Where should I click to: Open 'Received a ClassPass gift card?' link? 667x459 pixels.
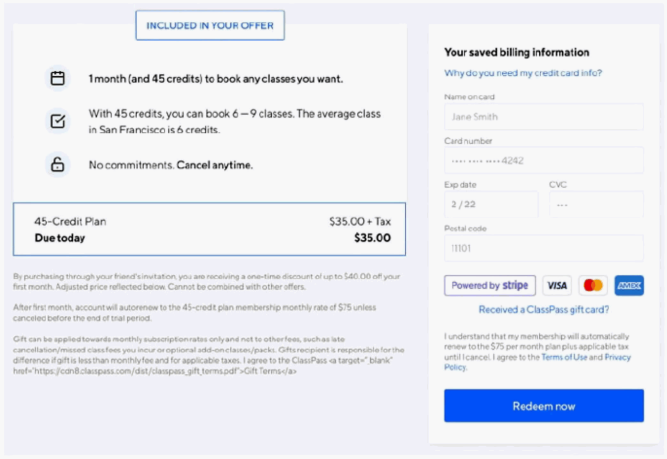point(543,310)
